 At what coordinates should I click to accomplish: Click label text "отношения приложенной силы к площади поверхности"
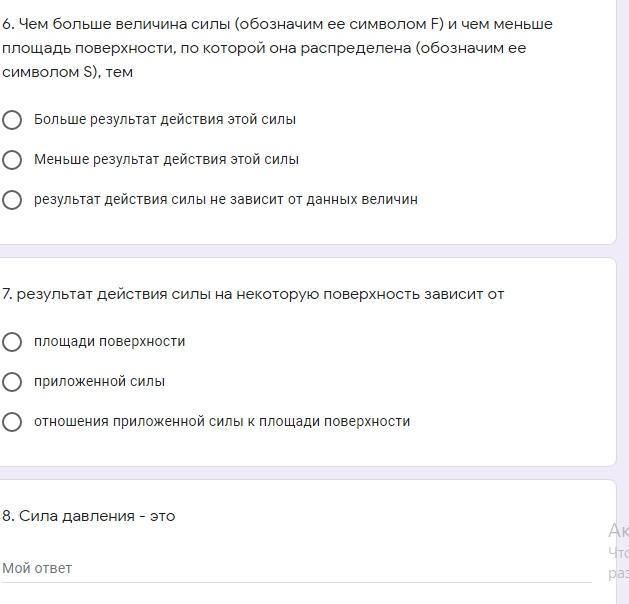[222, 422]
